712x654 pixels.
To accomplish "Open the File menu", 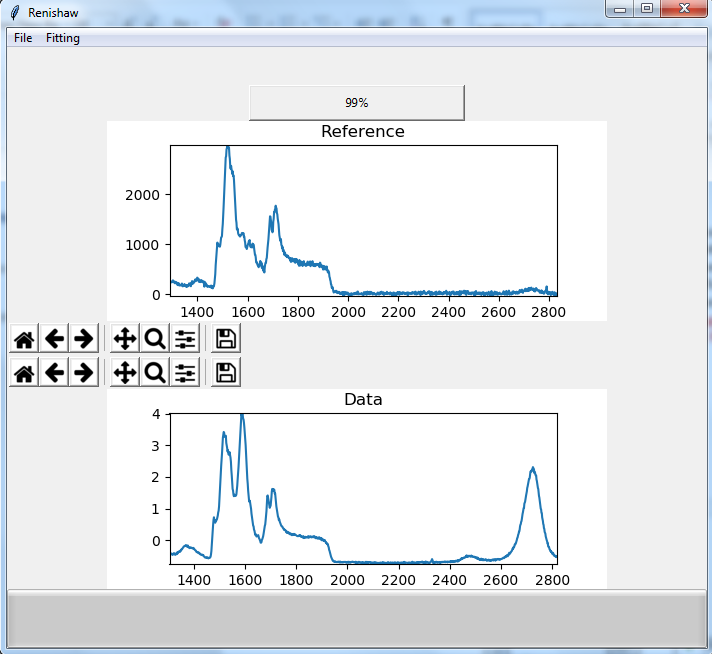I will point(23,38).
